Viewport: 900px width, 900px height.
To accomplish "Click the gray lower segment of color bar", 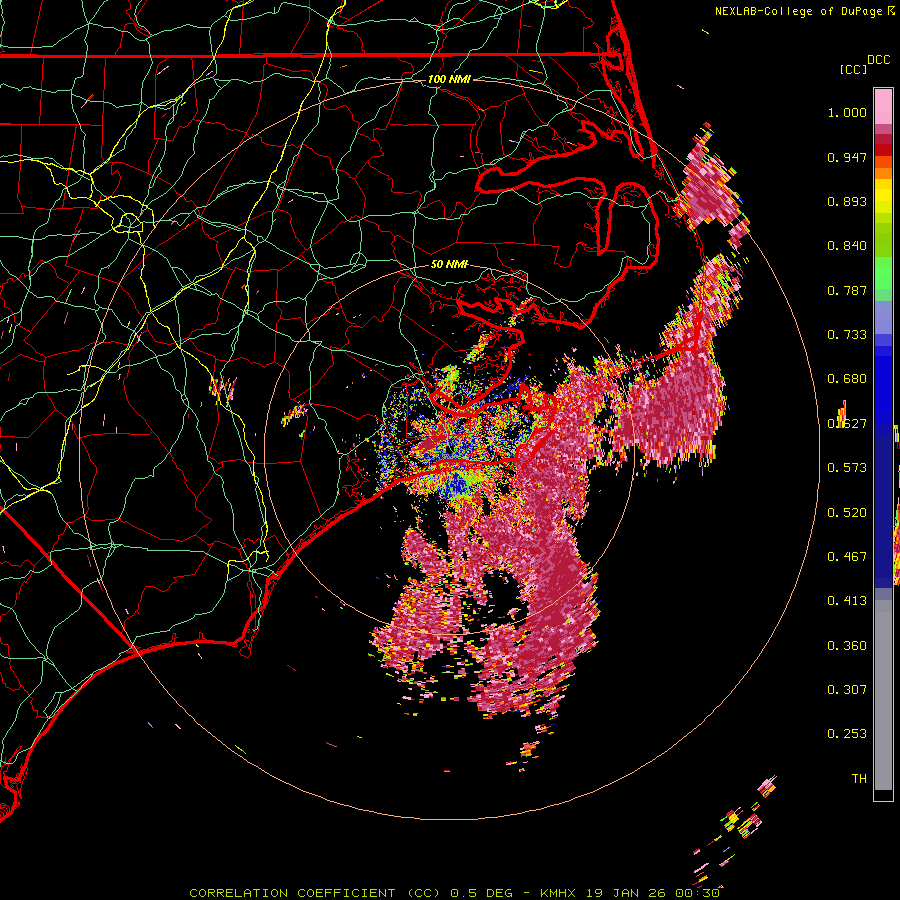I will point(883,695).
